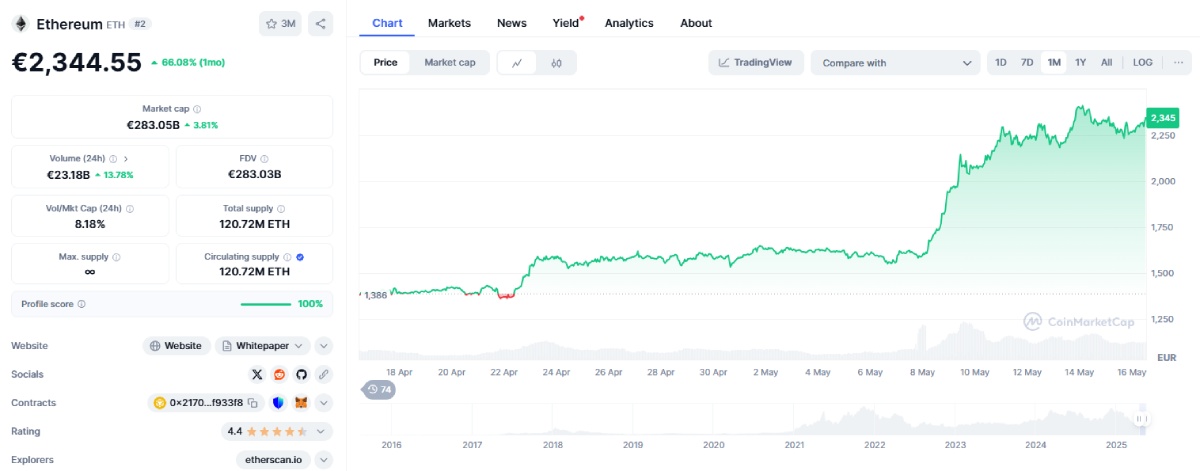Open Ethereum's X (Twitter) social link

click(x=257, y=374)
